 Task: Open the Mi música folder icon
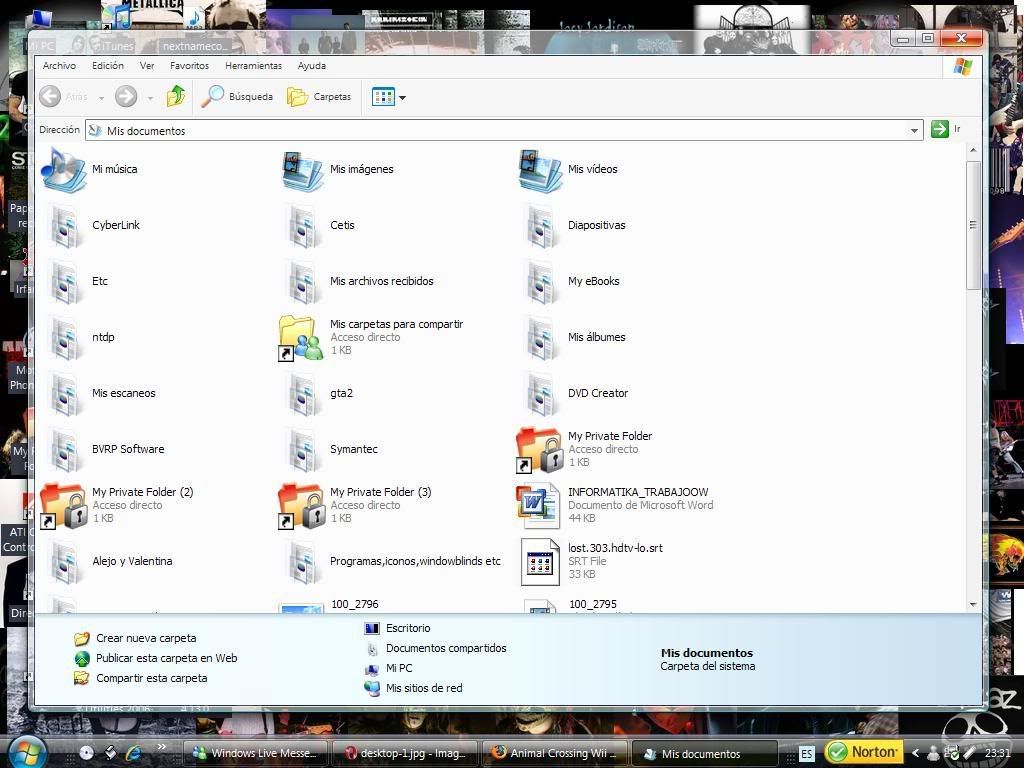[x=63, y=169]
